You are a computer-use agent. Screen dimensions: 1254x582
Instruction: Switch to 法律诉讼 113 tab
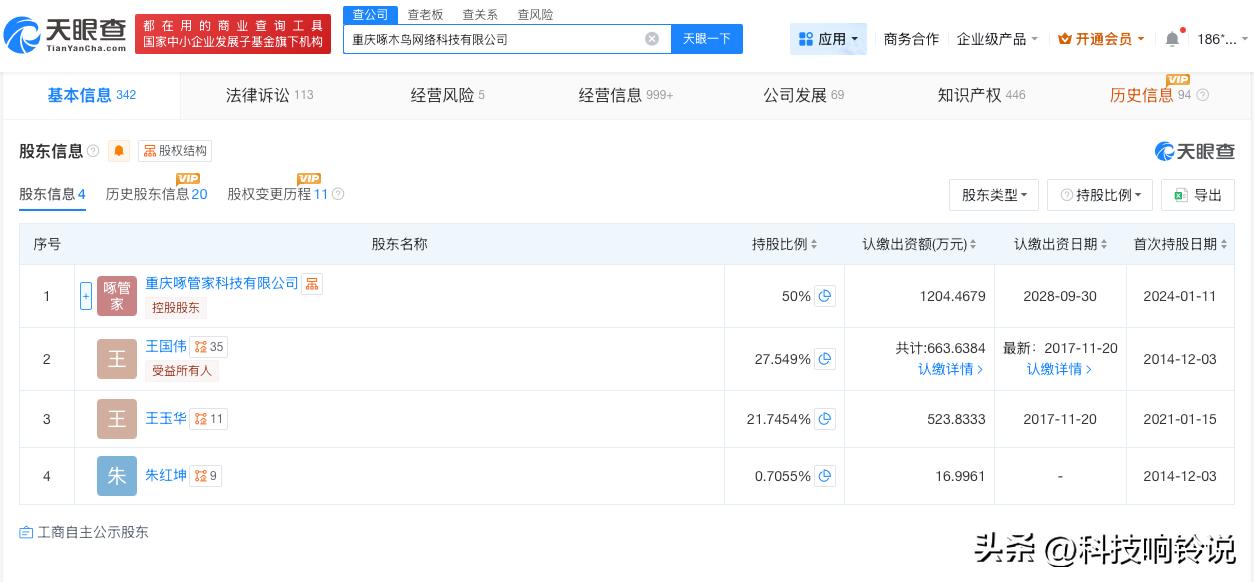[x=269, y=95]
